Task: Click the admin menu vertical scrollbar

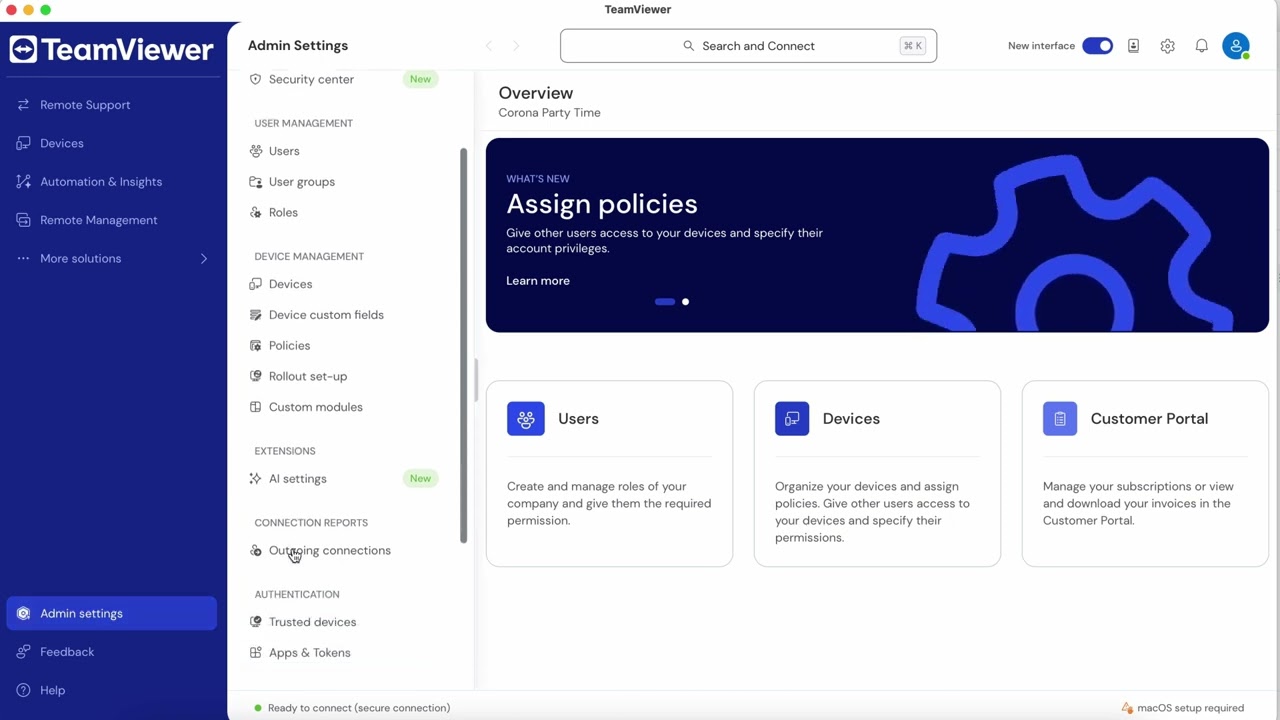Action: [x=463, y=346]
